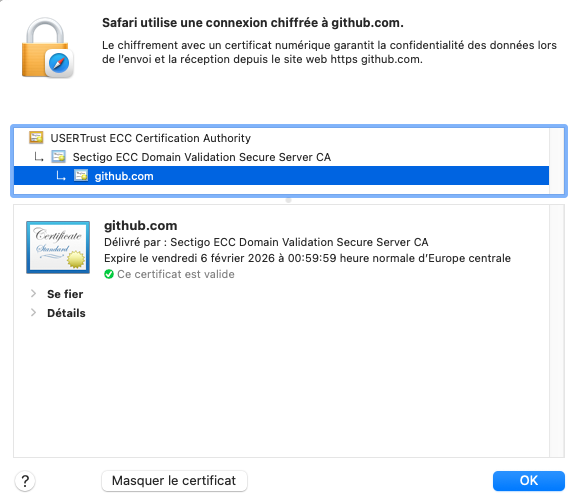This screenshot has width=578, height=500.
Task: Click Ce certificat est valide text
Action: tap(176, 274)
